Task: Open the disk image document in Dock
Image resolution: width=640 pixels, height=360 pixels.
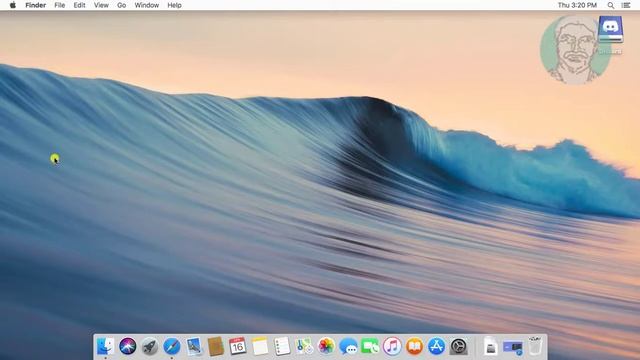Action: click(491, 347)
